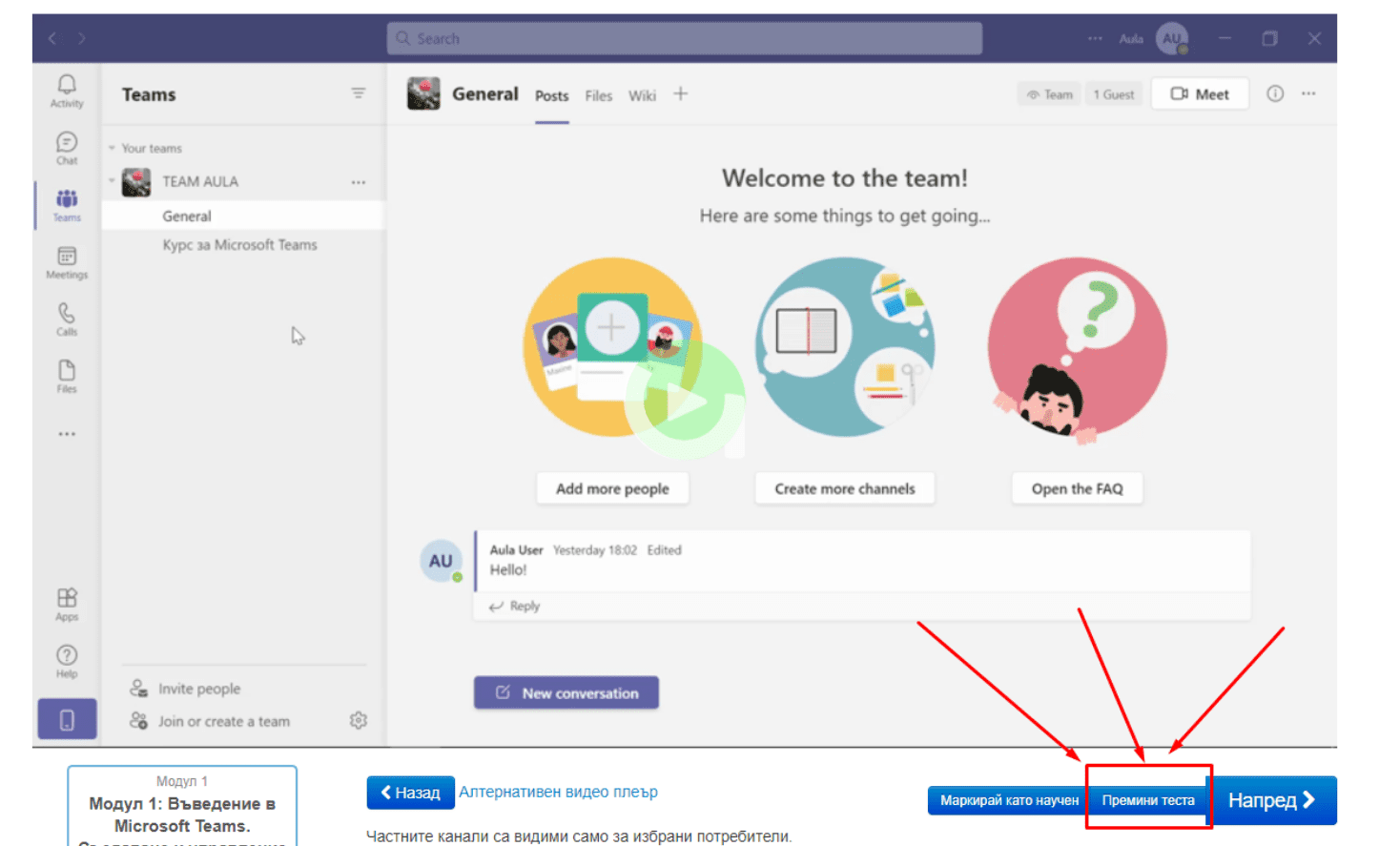Open Алтернативен видео плеър link
This screenshot has height=846, width=1400.
558,792
